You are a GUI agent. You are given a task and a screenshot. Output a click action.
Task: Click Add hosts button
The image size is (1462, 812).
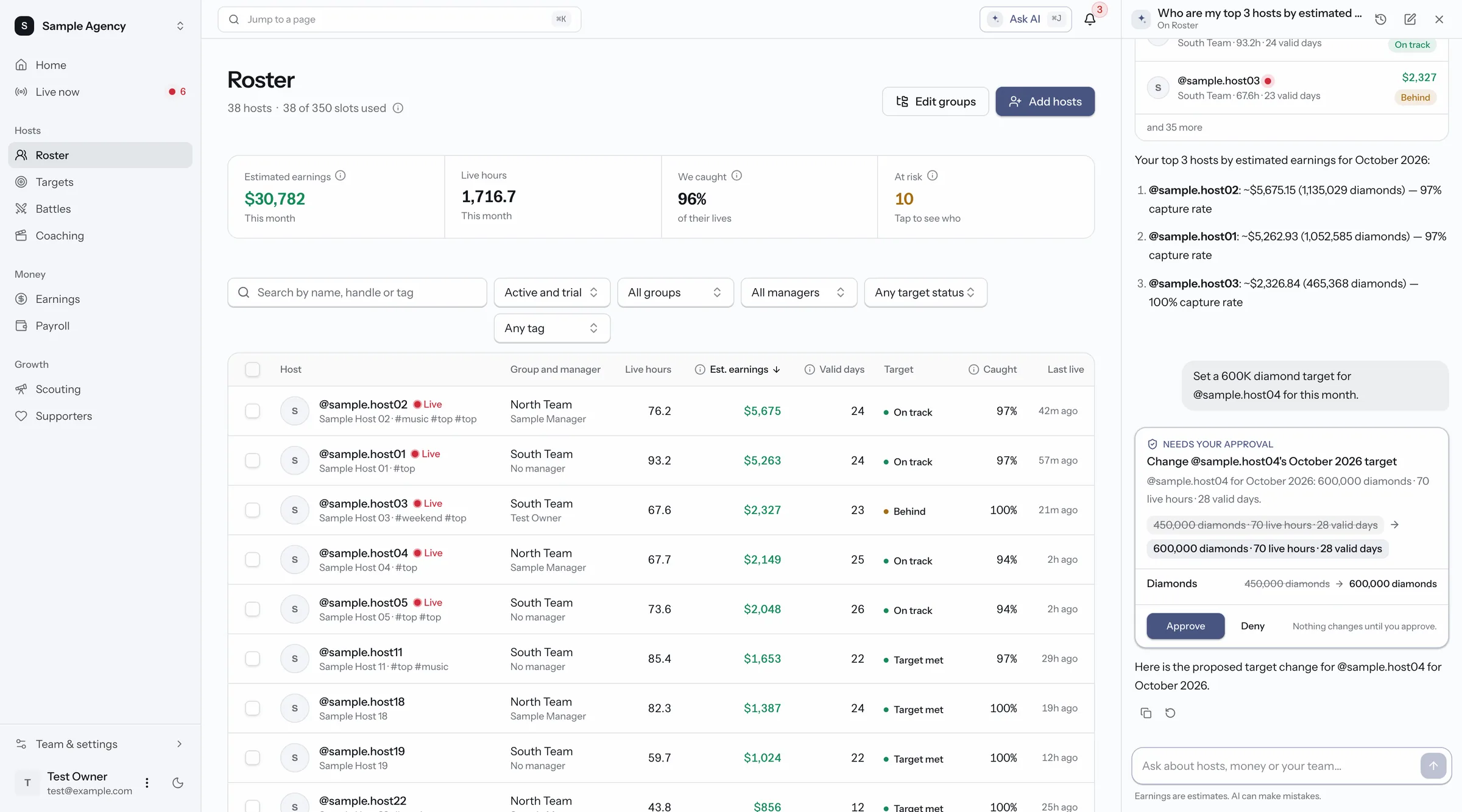[x=1045, y=102]
